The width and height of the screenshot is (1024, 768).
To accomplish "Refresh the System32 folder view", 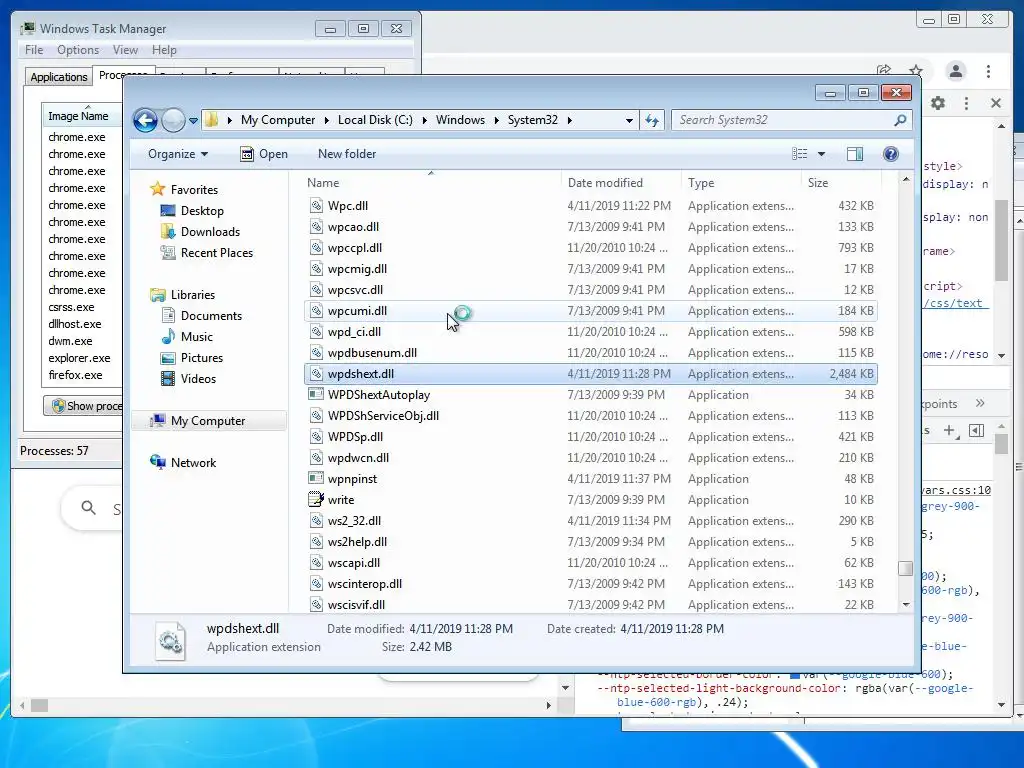I will click(x=652, y=120).
